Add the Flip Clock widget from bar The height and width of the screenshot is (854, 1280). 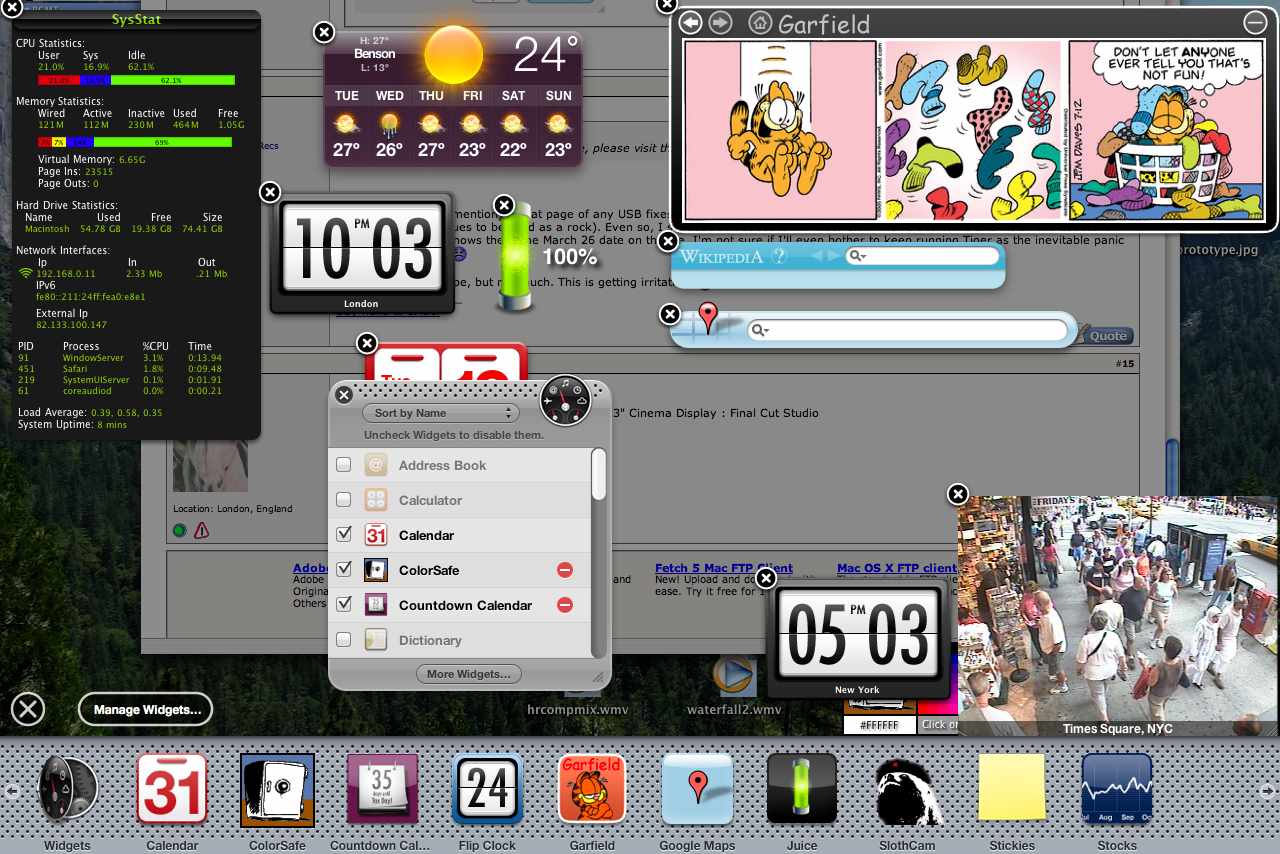tap(487, 789)
